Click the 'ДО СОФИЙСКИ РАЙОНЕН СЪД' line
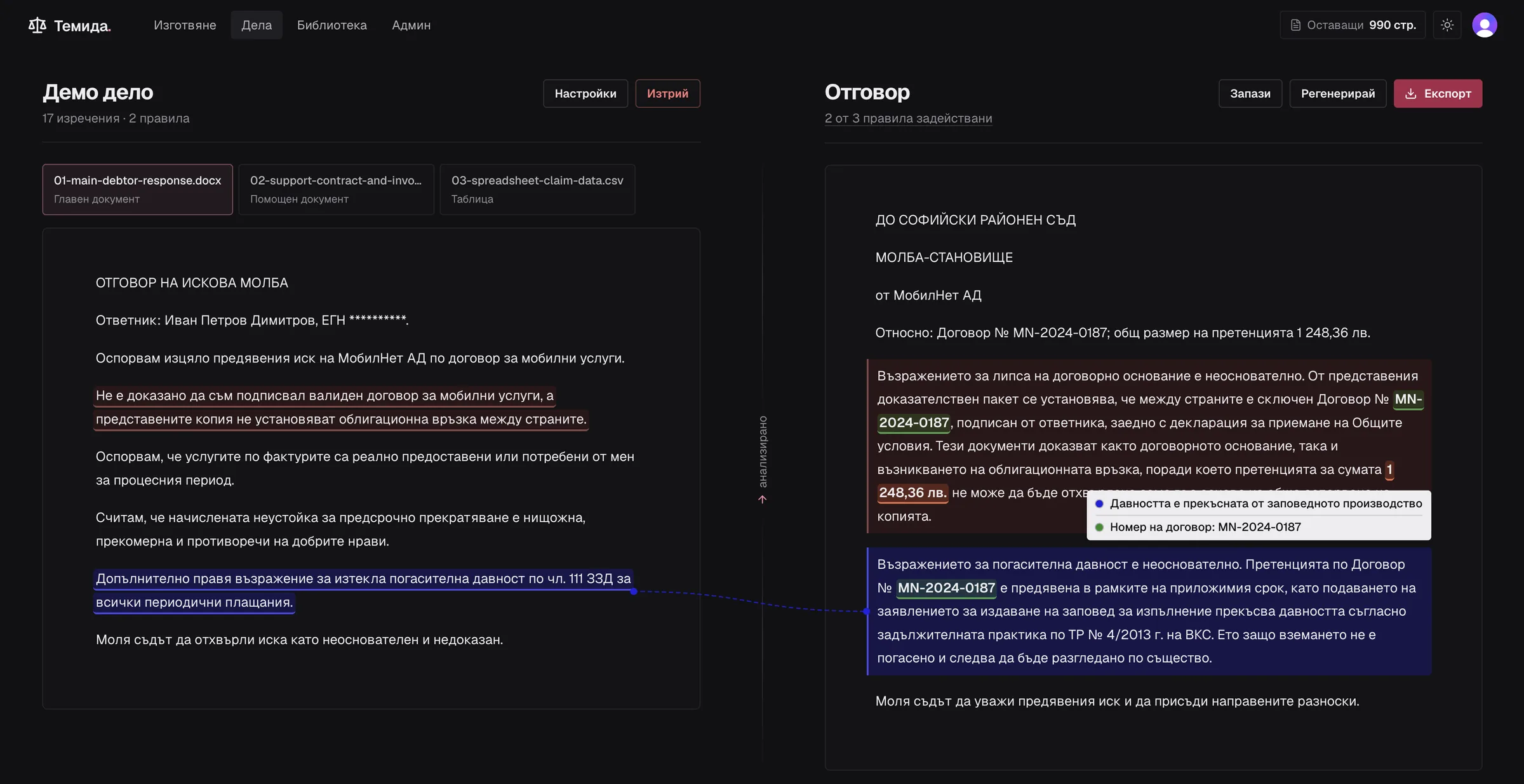Image resolution: width=1524 pixels, height=784 pixels. 975,220
